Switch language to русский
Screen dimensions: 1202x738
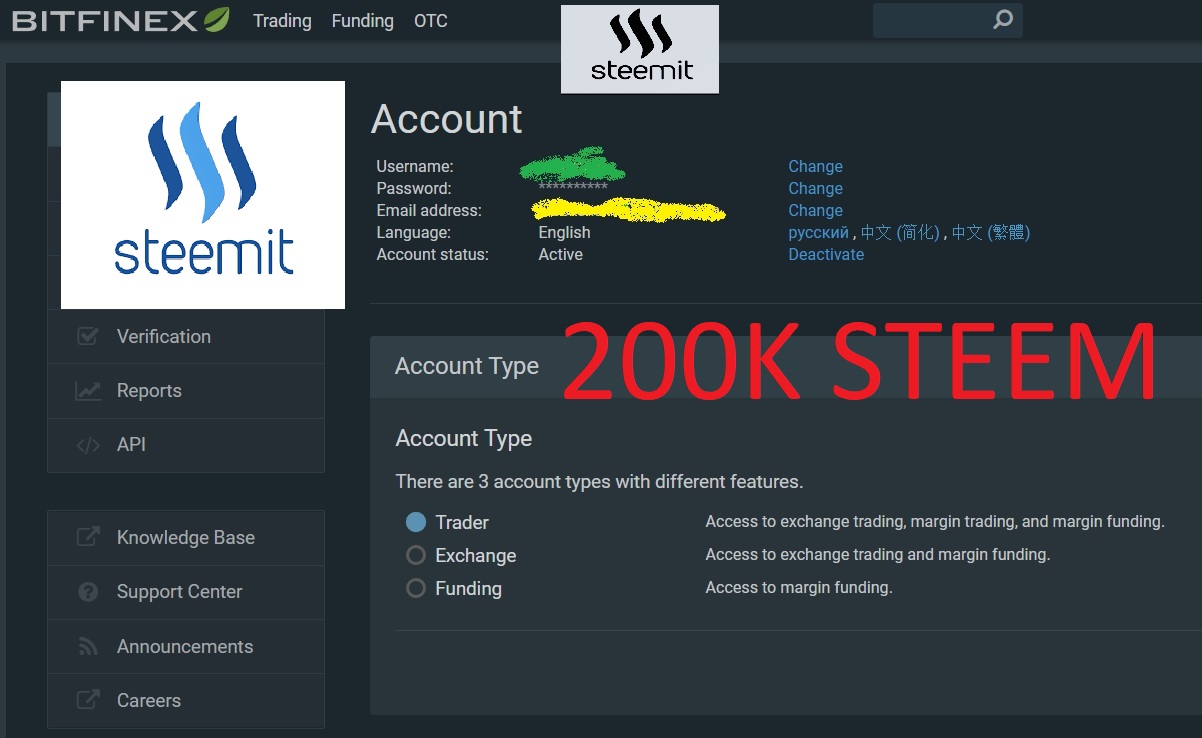pyautogui.click(x=817, y=232)
